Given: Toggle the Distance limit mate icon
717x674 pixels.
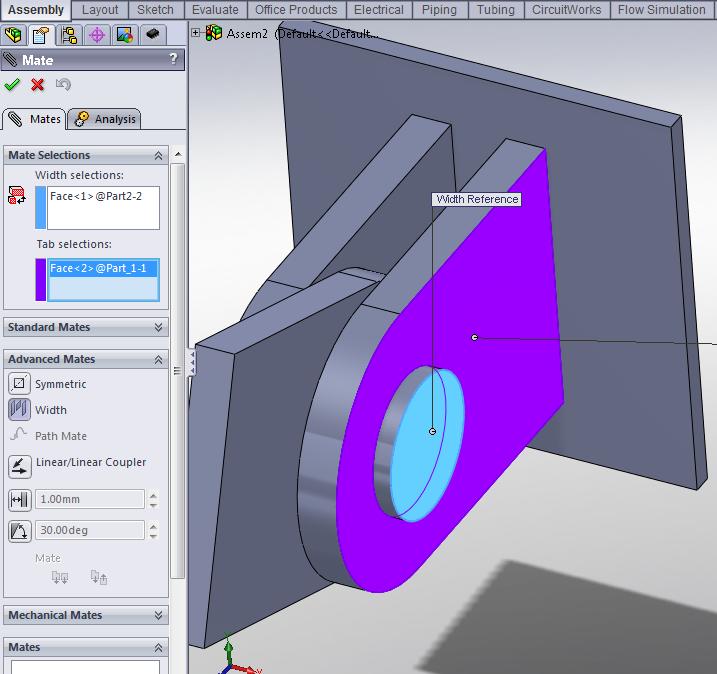Looking at the screenshot, I should tap(20, 500).
